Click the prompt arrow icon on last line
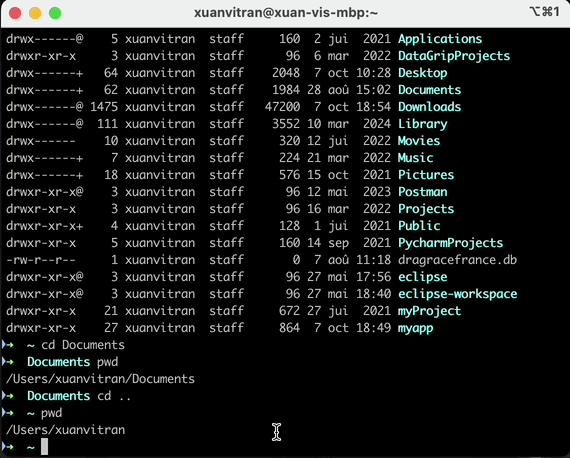This screenshot has height=458, width=570. pyautogui.click(x=8, y=446)
